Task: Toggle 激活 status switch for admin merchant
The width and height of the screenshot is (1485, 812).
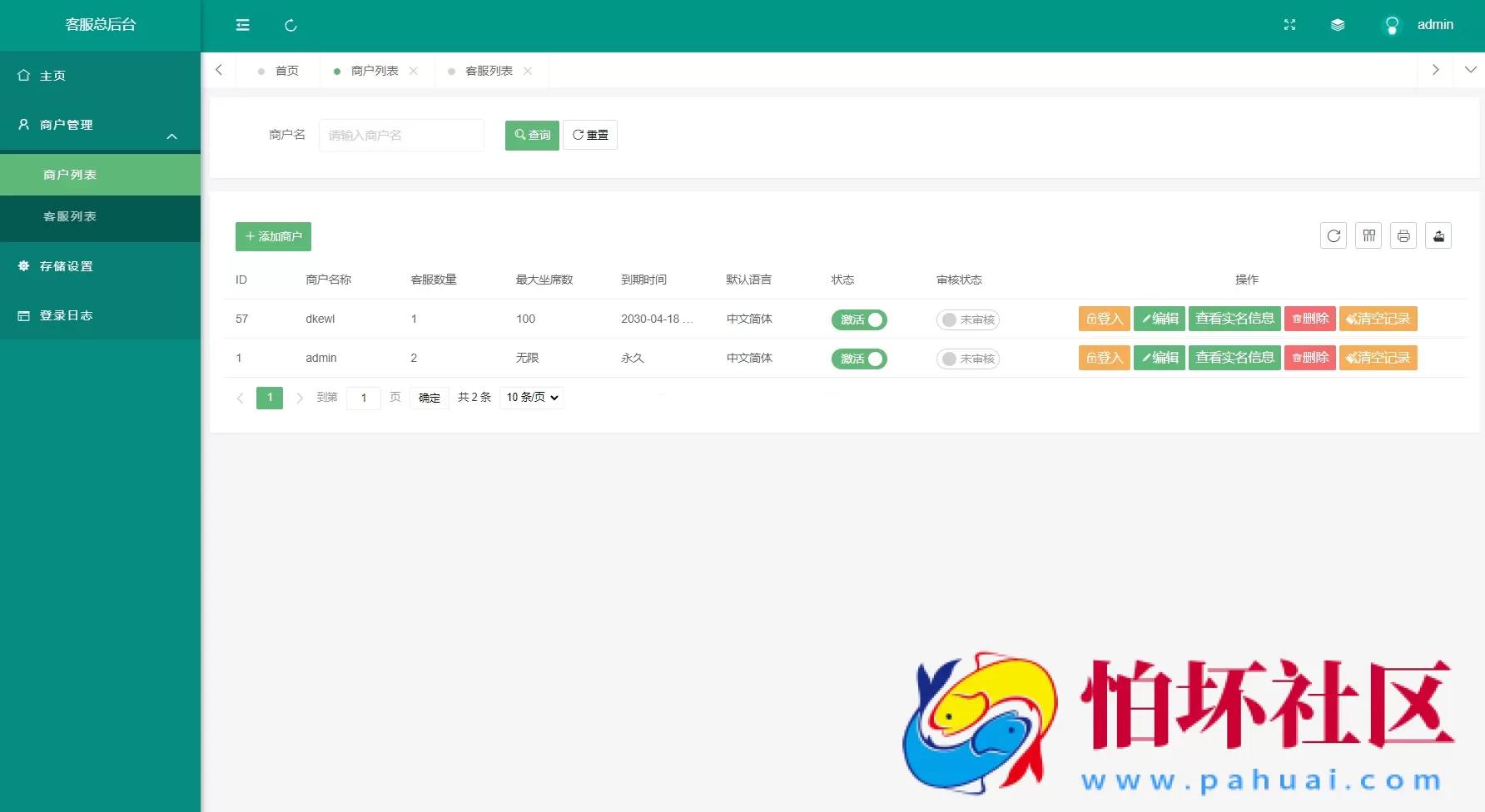Action: [859, 359]
